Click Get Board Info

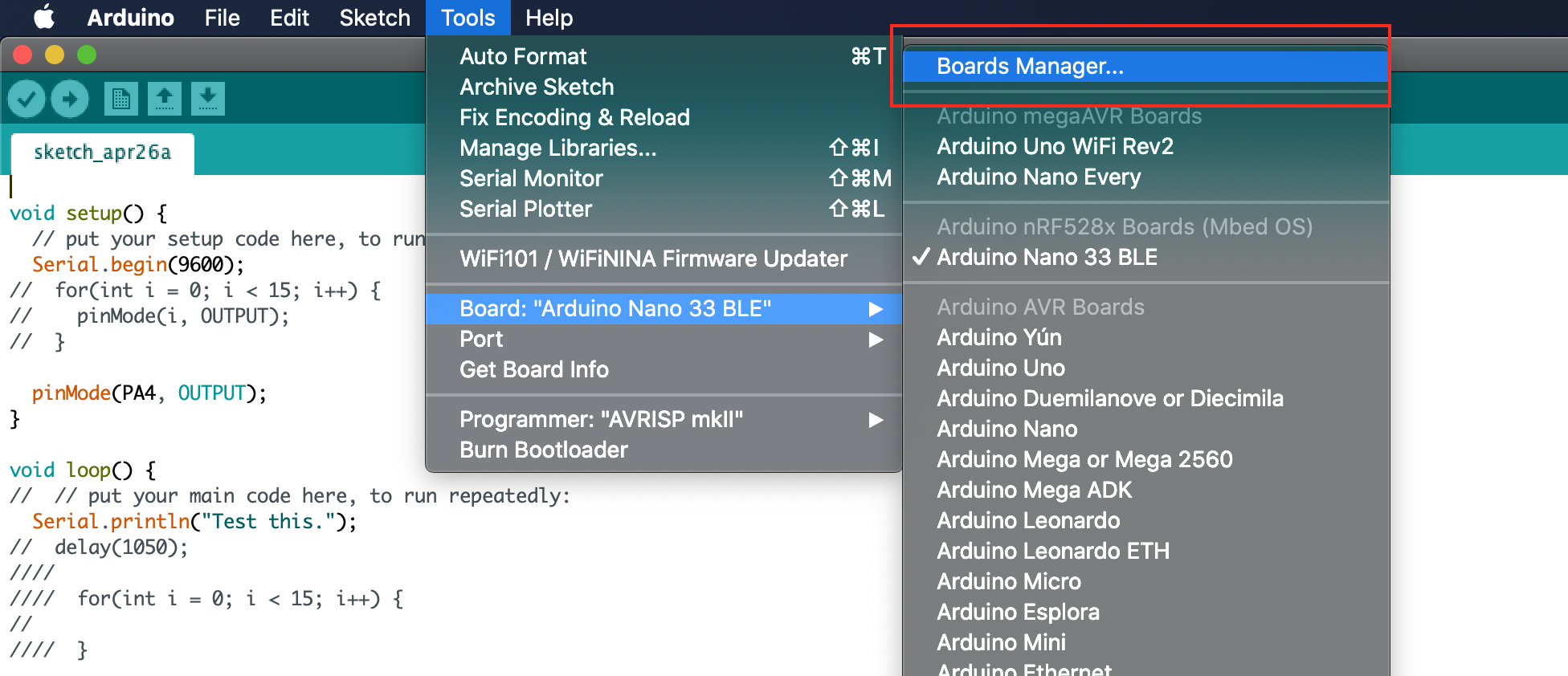click(x=664, y=369)
